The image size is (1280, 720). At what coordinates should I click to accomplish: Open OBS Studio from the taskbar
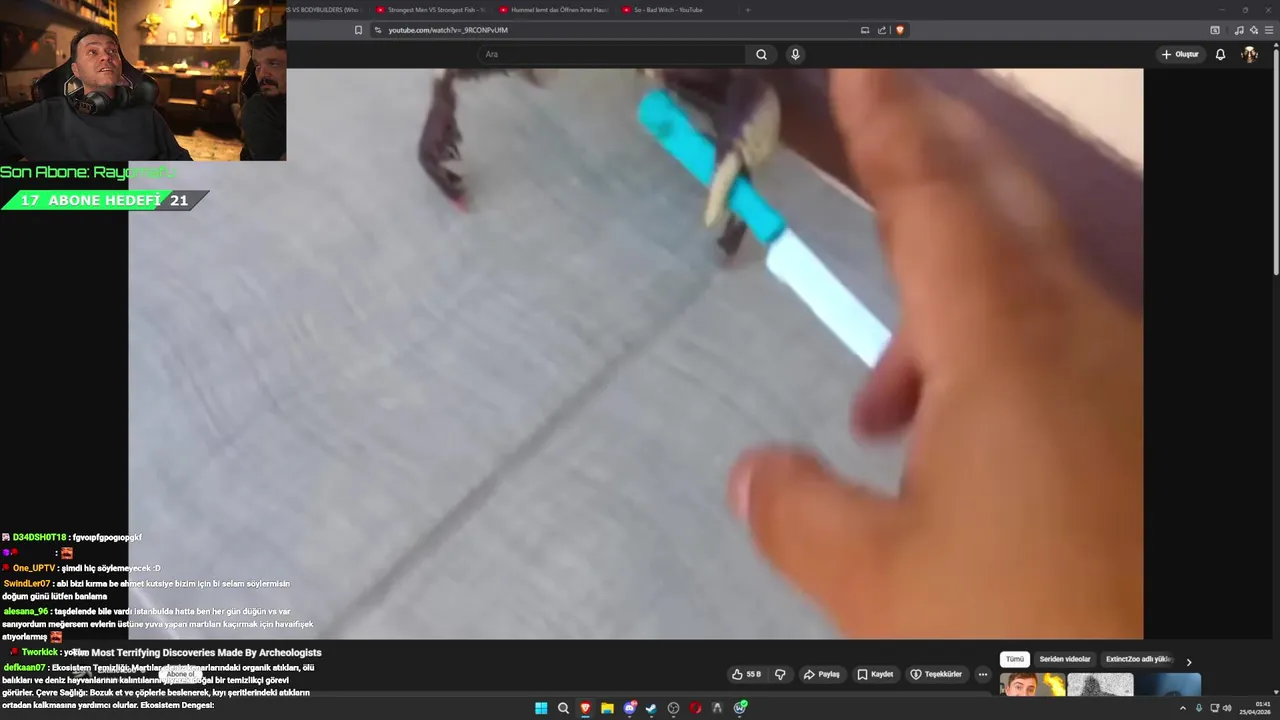pyautogui.click(x=673, y=708)
